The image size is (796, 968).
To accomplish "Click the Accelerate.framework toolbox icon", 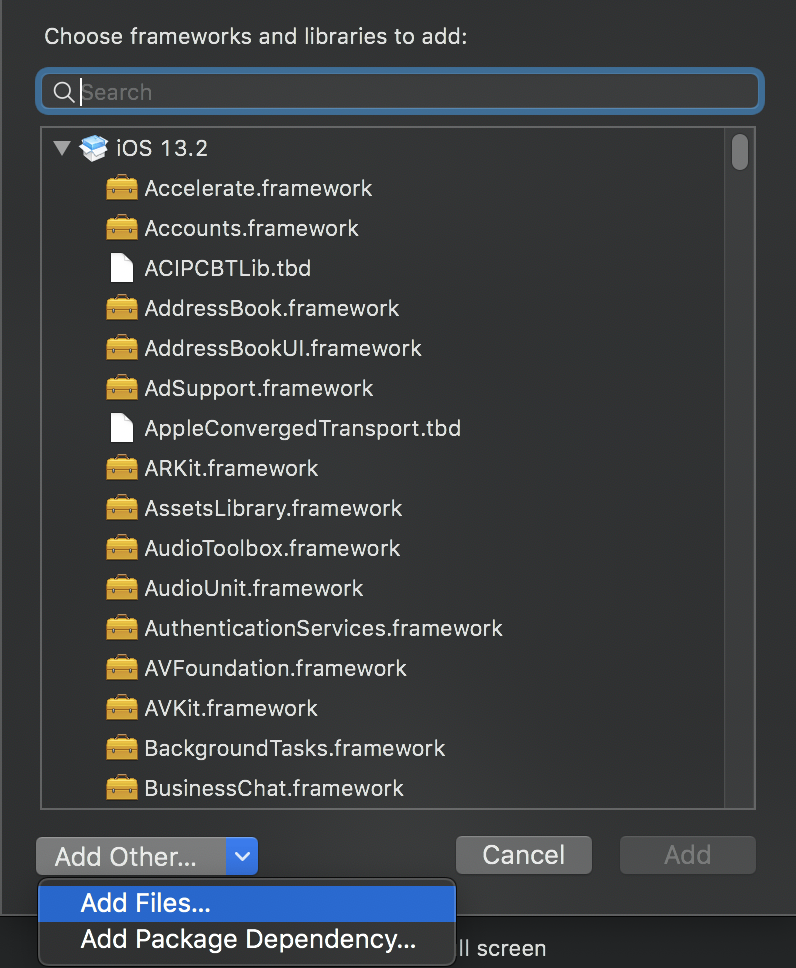I will coord(122,188).
